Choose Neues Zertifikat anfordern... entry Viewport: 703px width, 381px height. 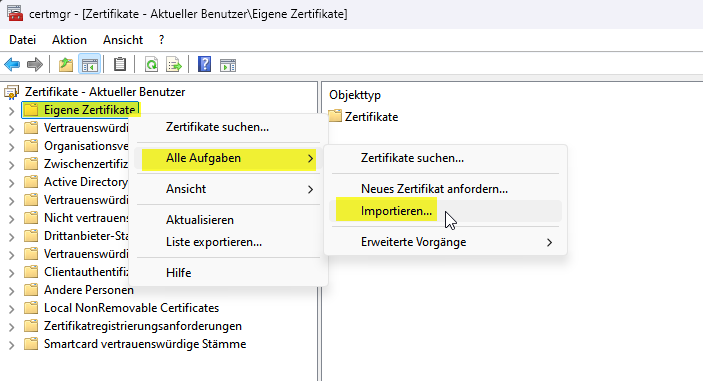pyautogui.click(x=434, y=189)
